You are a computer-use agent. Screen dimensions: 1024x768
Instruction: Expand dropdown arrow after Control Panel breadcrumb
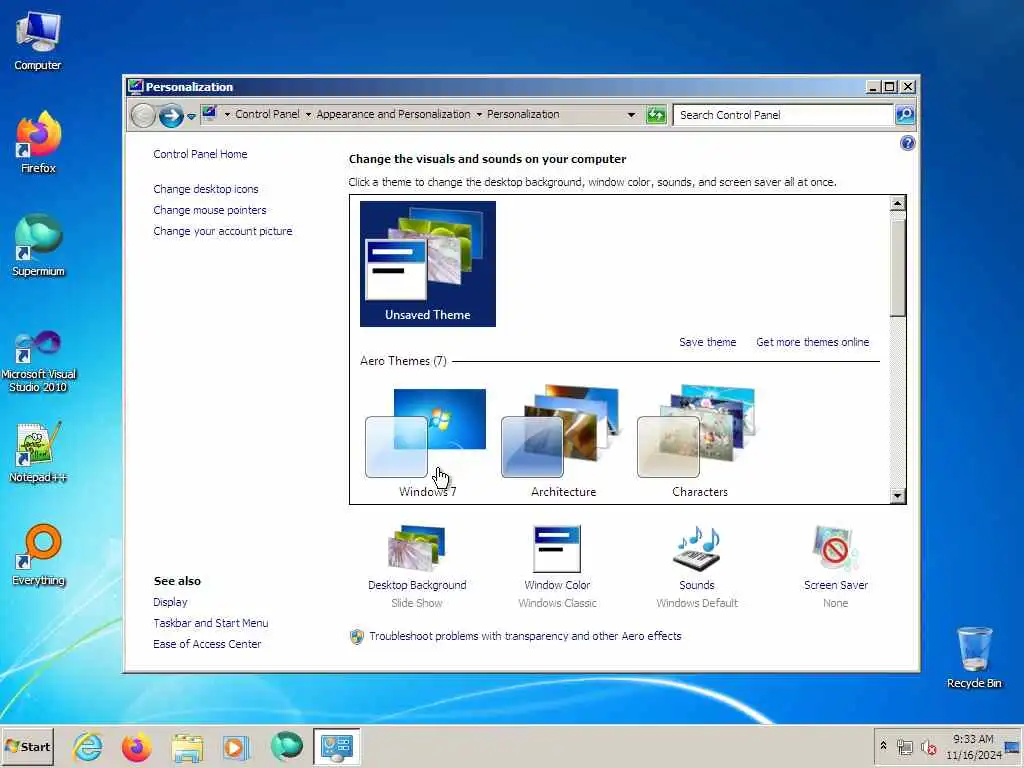tap(308, 114)
